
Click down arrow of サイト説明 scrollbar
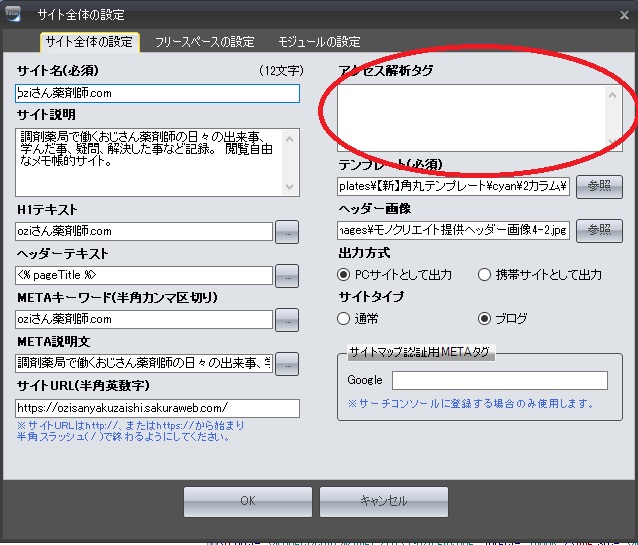(x=290, y=187)
